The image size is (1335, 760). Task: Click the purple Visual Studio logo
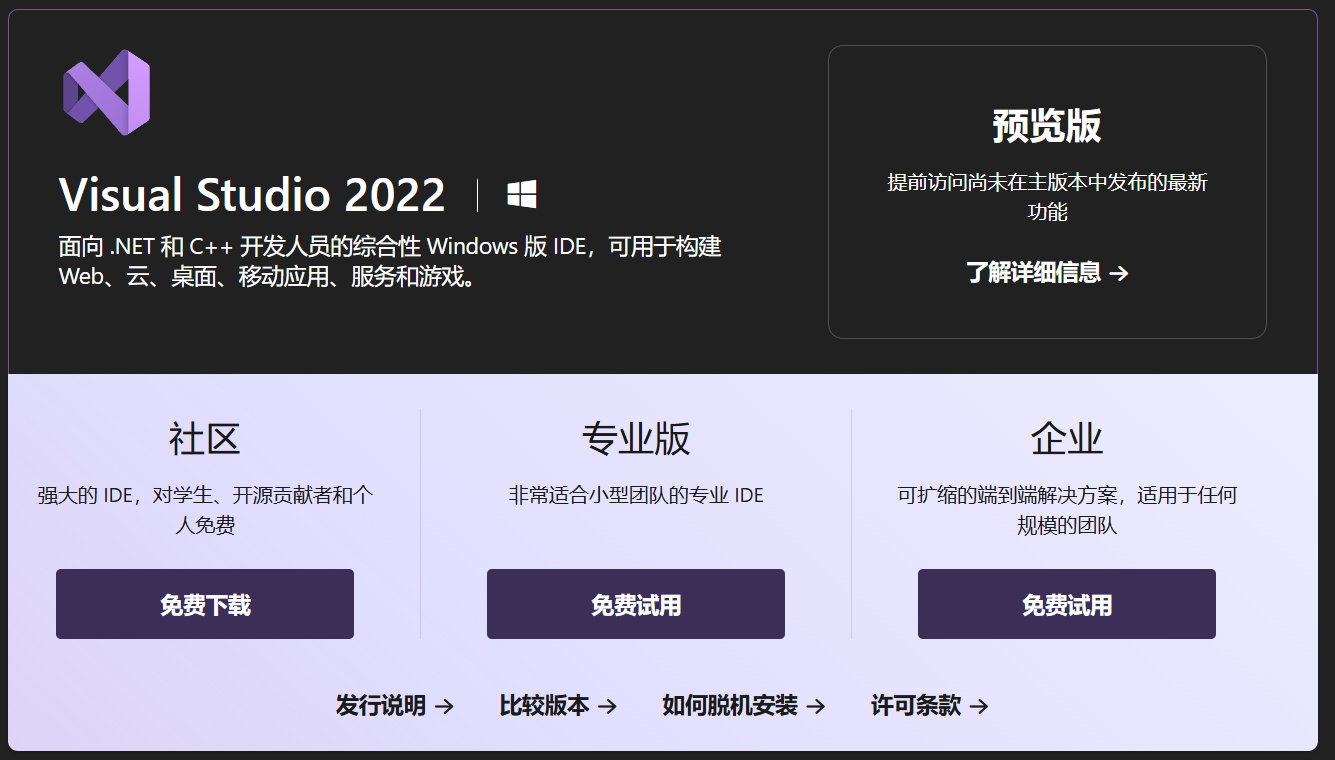click(x=106, y=92)
